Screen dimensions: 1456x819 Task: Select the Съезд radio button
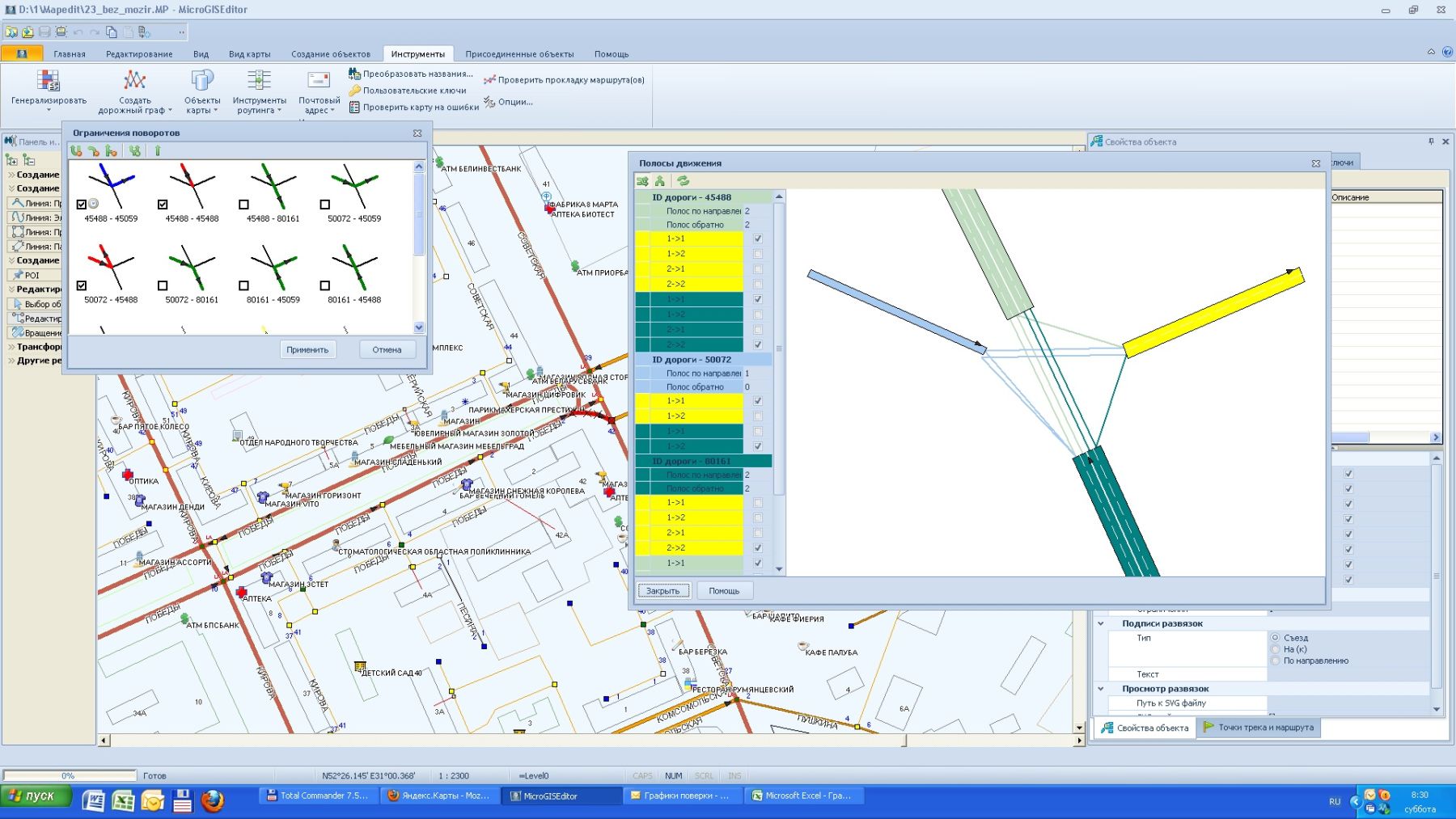click(1275, 638)
